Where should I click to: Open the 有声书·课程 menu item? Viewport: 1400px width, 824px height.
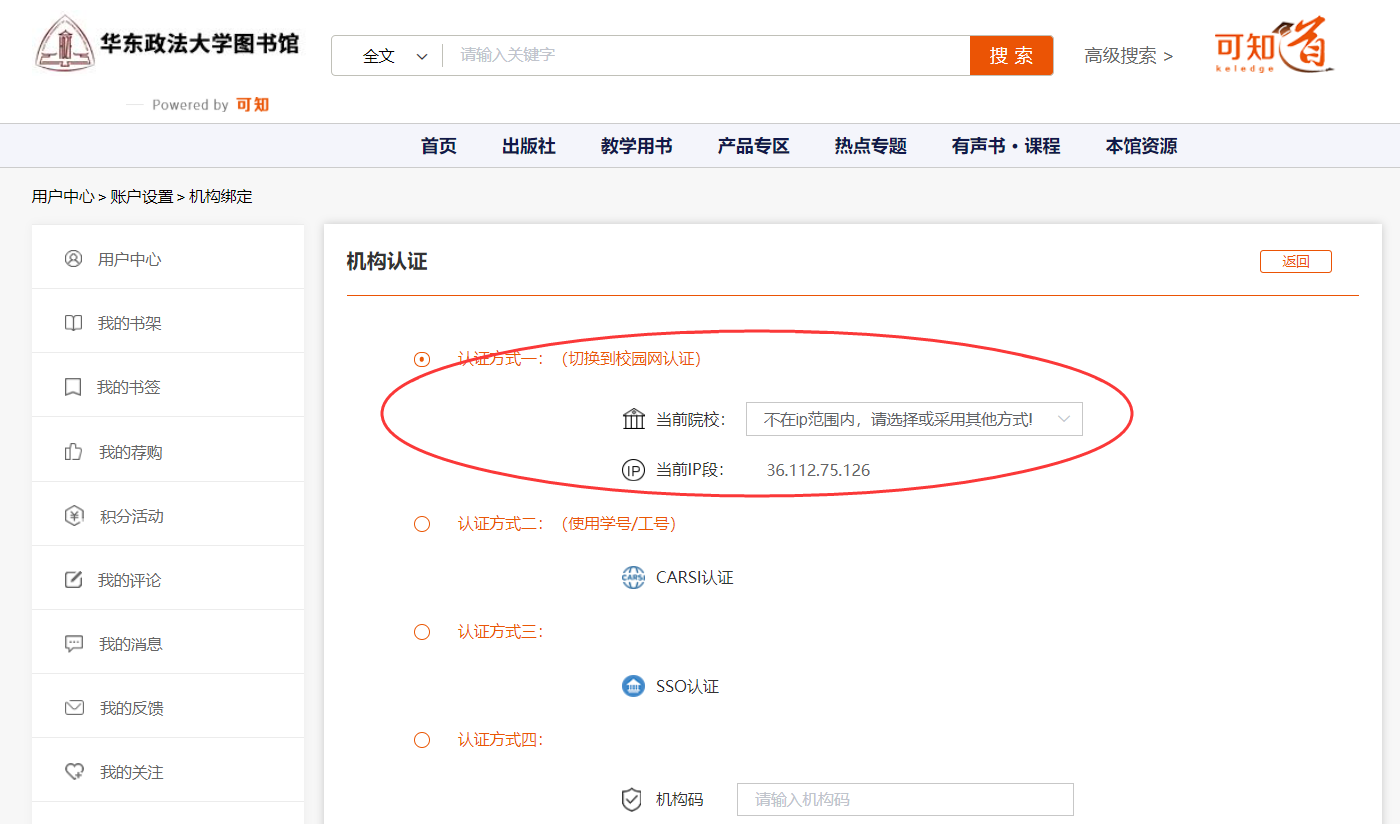coord(1005,146)
